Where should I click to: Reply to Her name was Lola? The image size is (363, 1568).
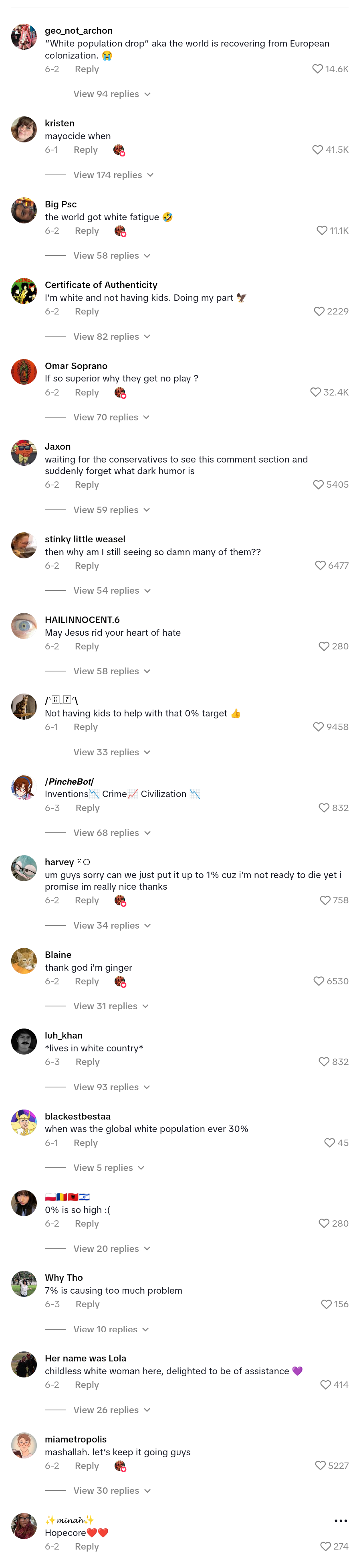pyautogui.click(x=86, y=1385)
